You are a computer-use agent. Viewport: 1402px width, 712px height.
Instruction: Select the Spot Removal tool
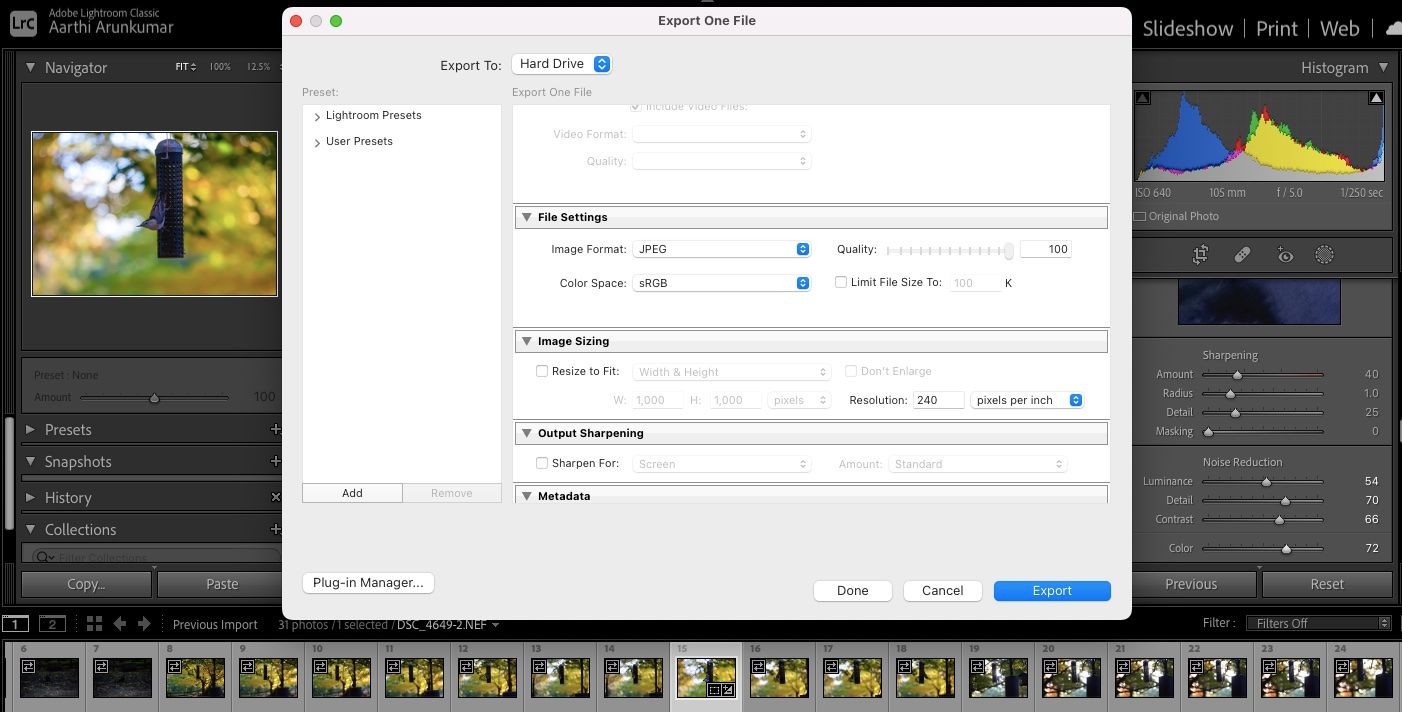pyautogui.click(x=1242, y=254)
